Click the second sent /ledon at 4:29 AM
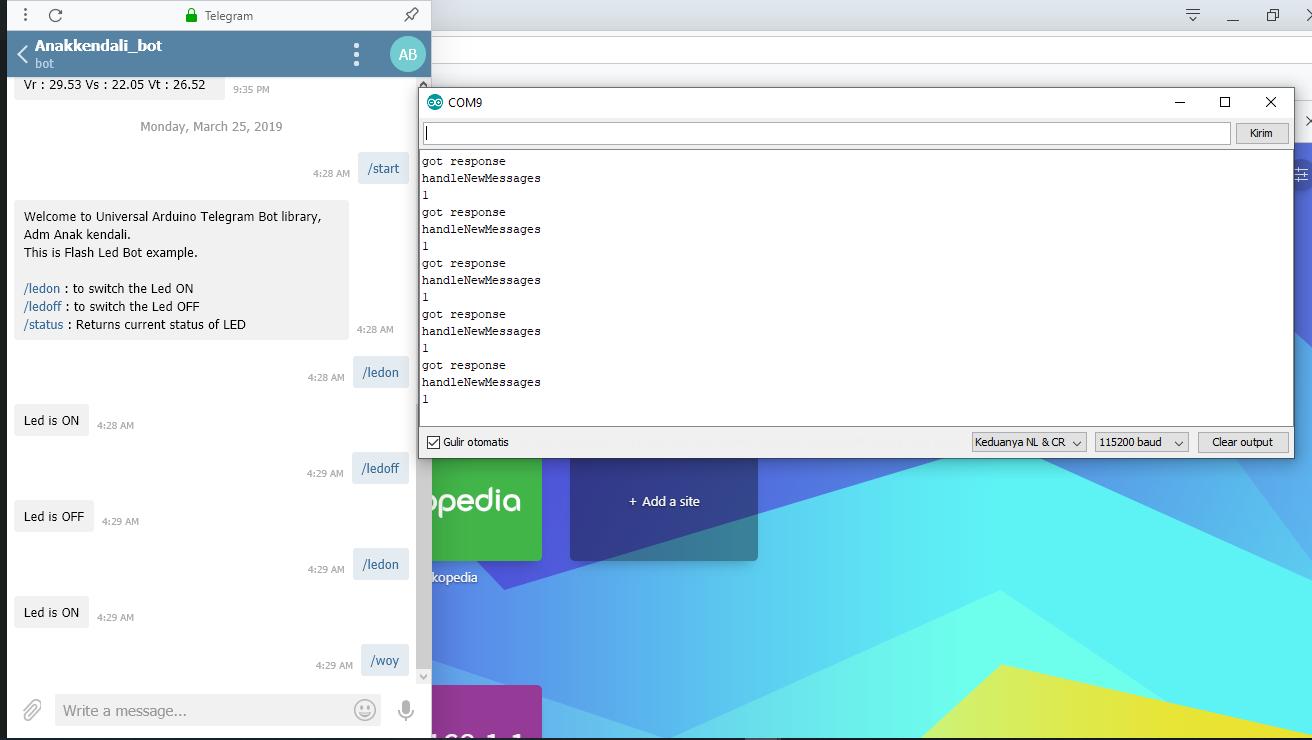 [x=381, y=564]
